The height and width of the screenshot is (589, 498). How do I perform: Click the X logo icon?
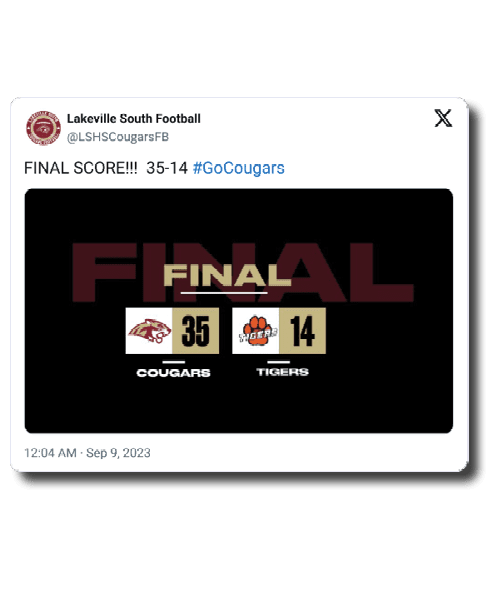click(x=443, y=118)
